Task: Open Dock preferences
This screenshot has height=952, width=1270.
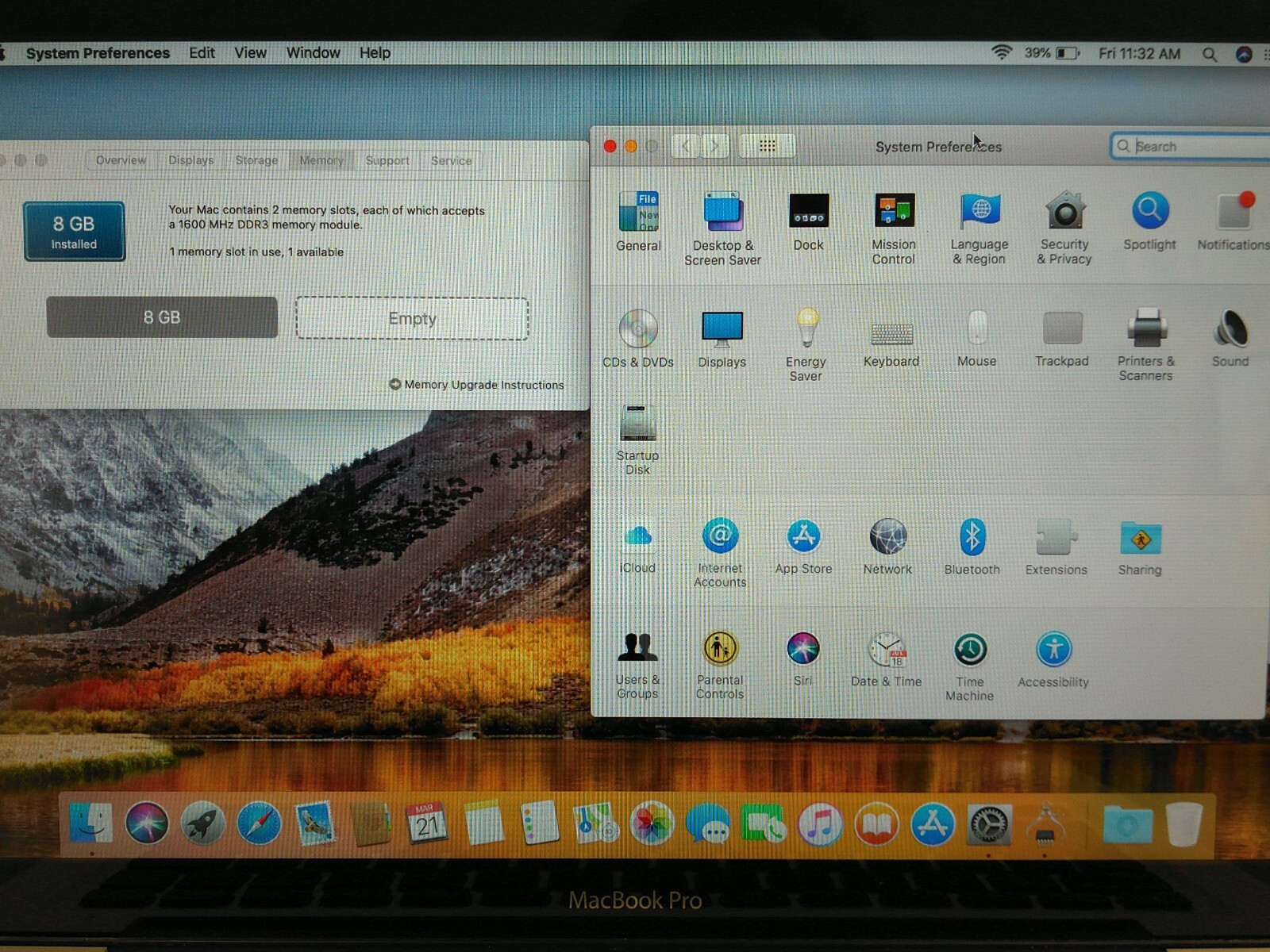Action: click(809, 221)
